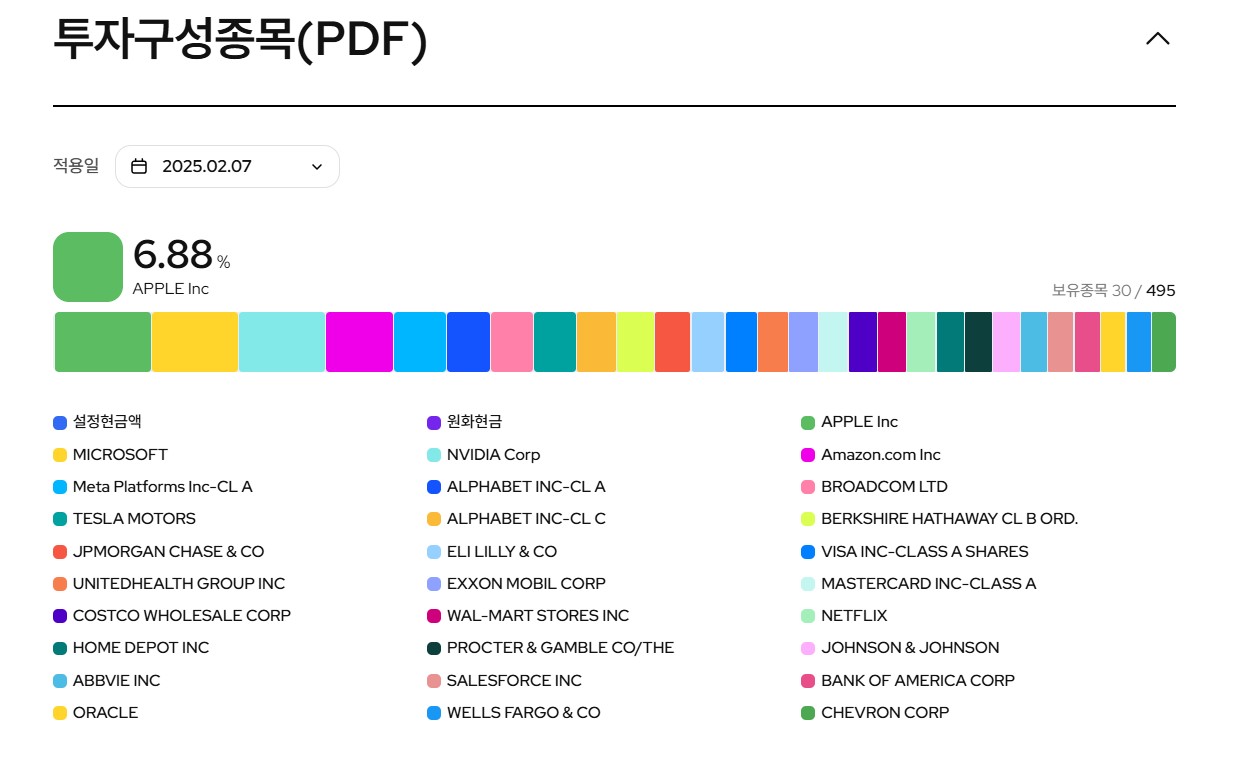Click the crimson dot beside WAL-MART STORES INC
Screen dimensions: 1235x770
click(x=434, y=616)
